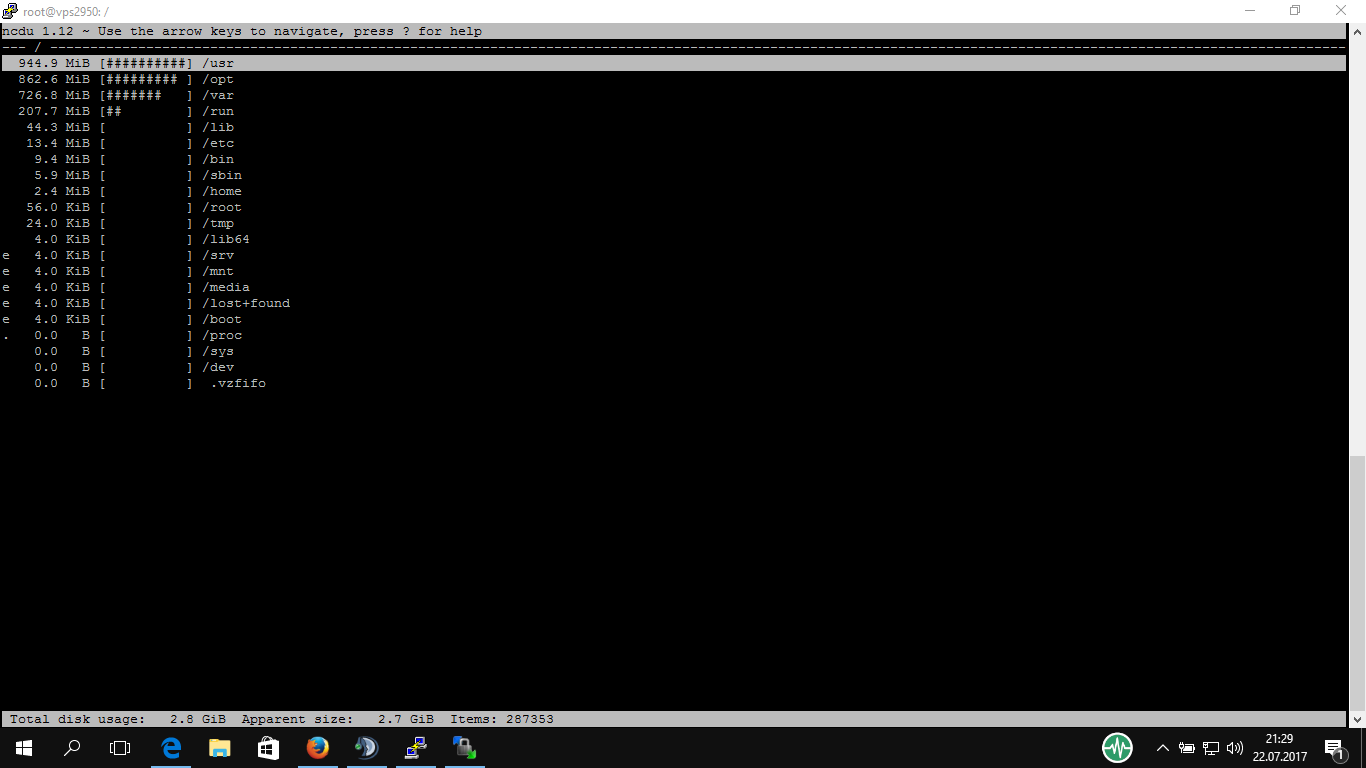Open File Explorer from the taskbar
The width and height of the screenshot is (1366, 768).
(x=220, y=747)
